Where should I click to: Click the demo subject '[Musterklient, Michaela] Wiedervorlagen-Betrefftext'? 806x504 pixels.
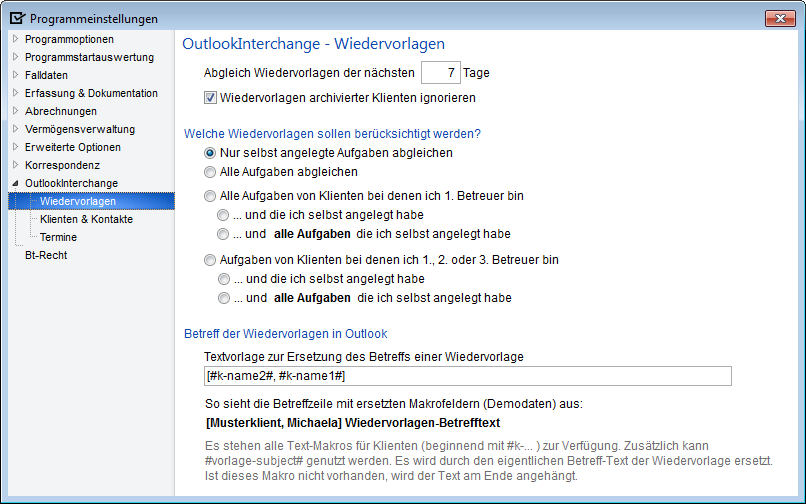tap(353, 423)
